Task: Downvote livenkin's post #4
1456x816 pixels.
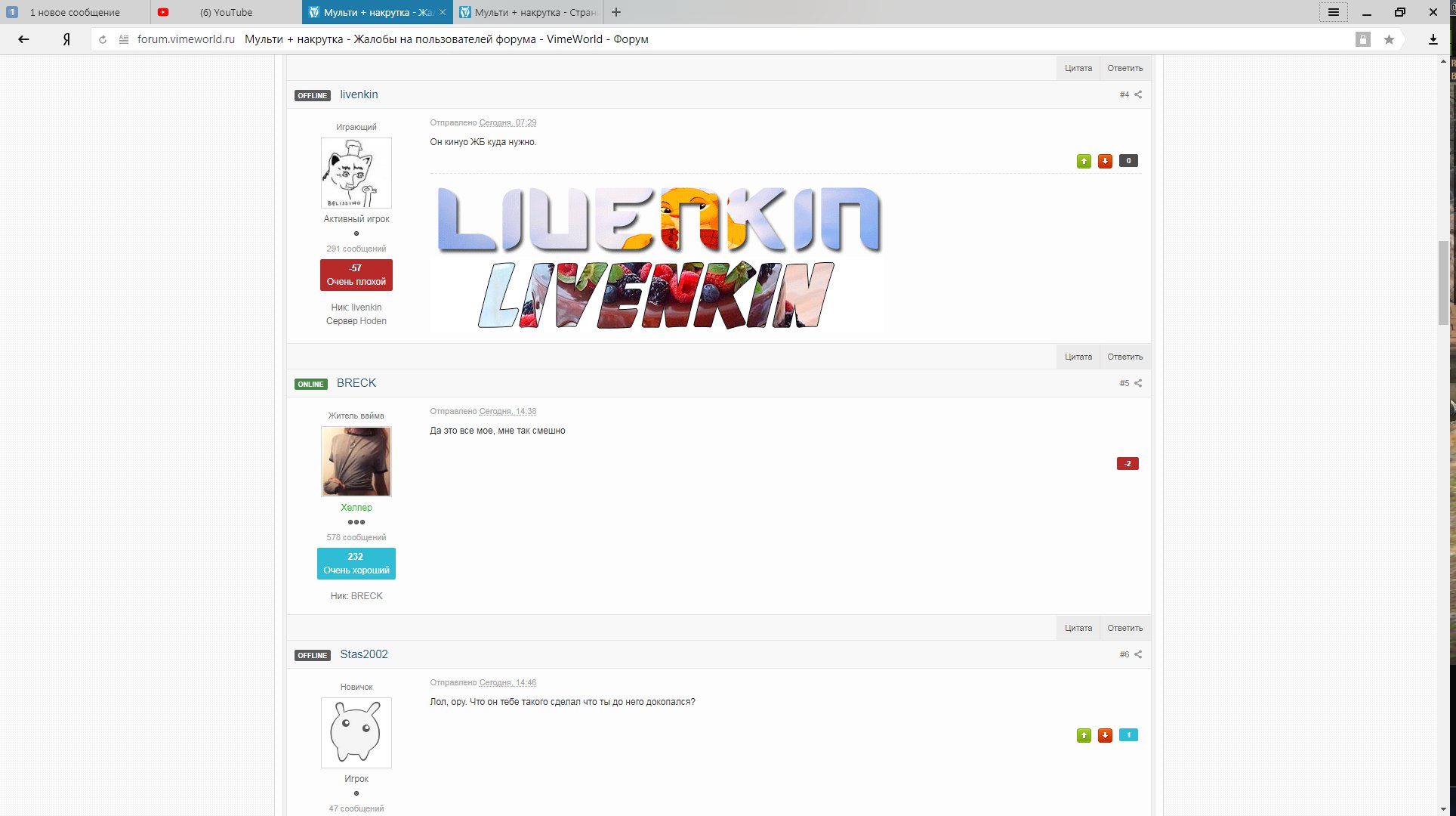Action: (1105, 161)
